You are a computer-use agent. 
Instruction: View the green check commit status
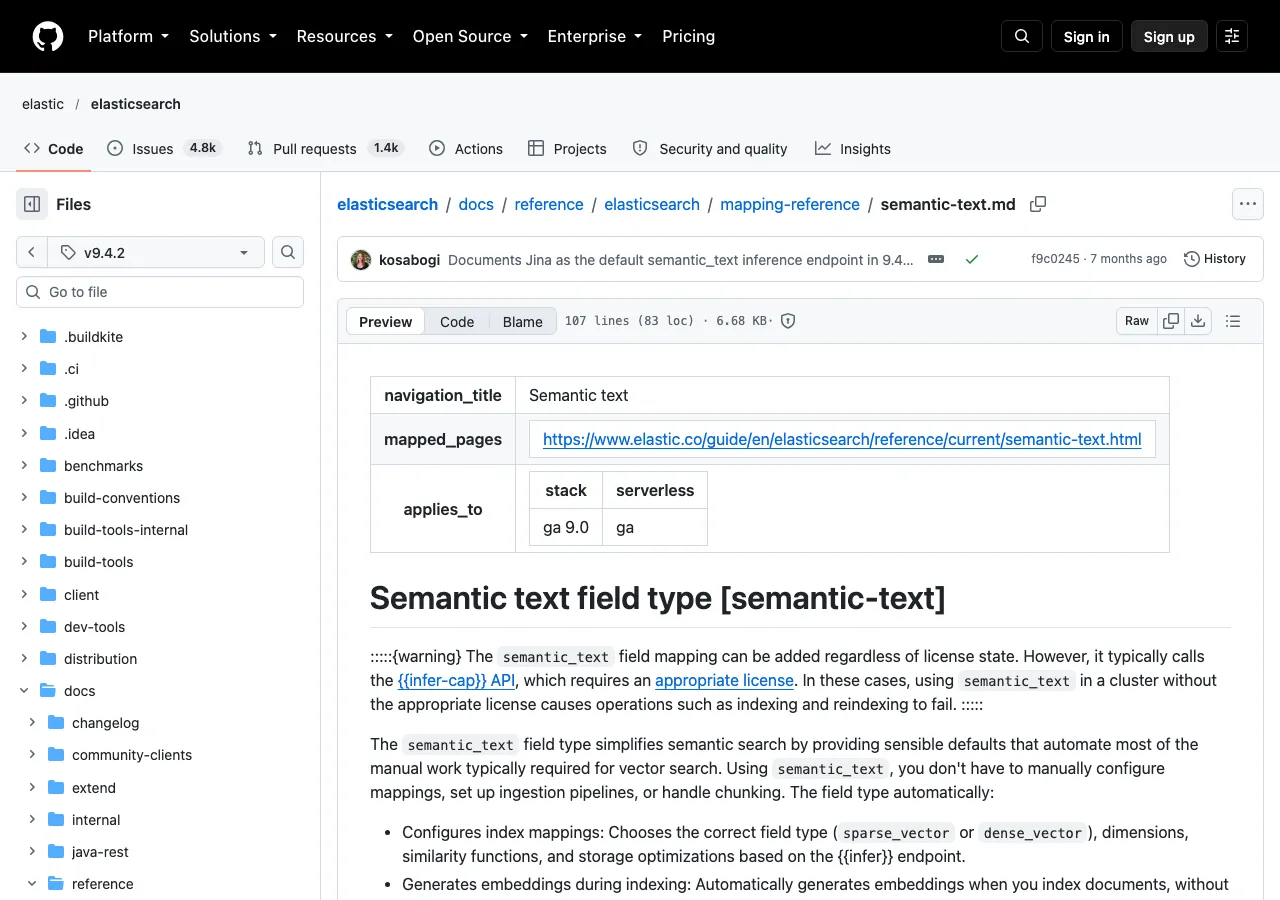(x=971, y=259)
